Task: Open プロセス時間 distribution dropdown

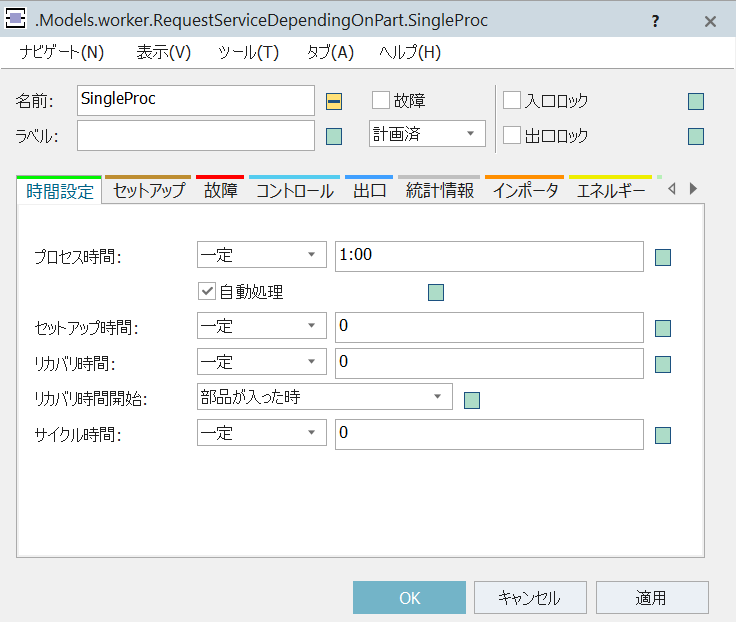Action: [x=261, y=255]
